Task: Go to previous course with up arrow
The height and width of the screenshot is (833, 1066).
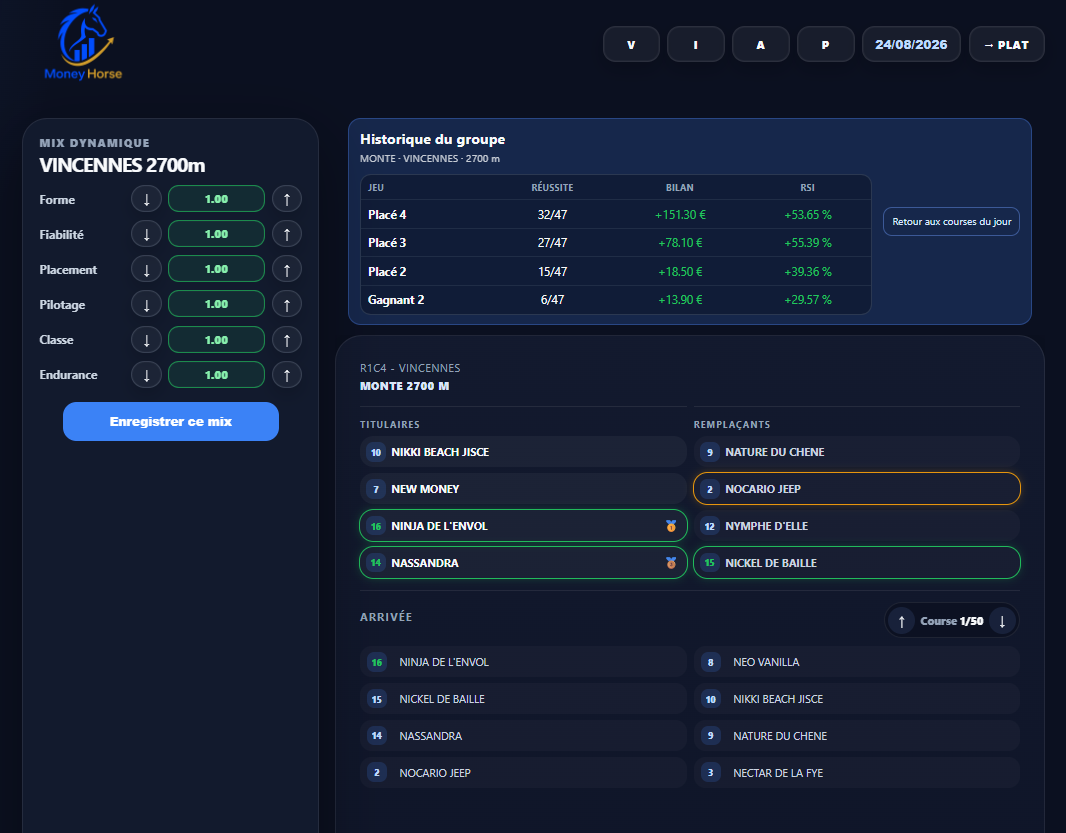Action: pos(901,621)
